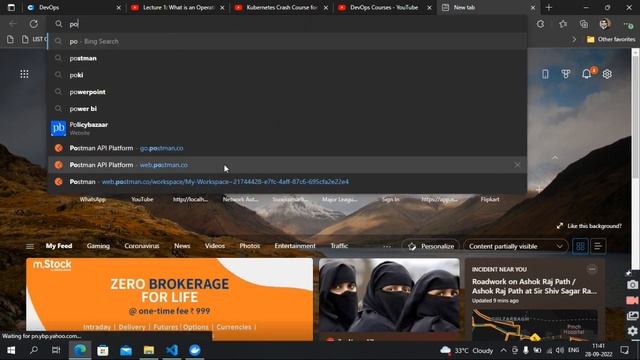This screenshot has height=360, width=640.
Task: Select 'po - Bing Search' suggestion
Action: tap(288, 41)
